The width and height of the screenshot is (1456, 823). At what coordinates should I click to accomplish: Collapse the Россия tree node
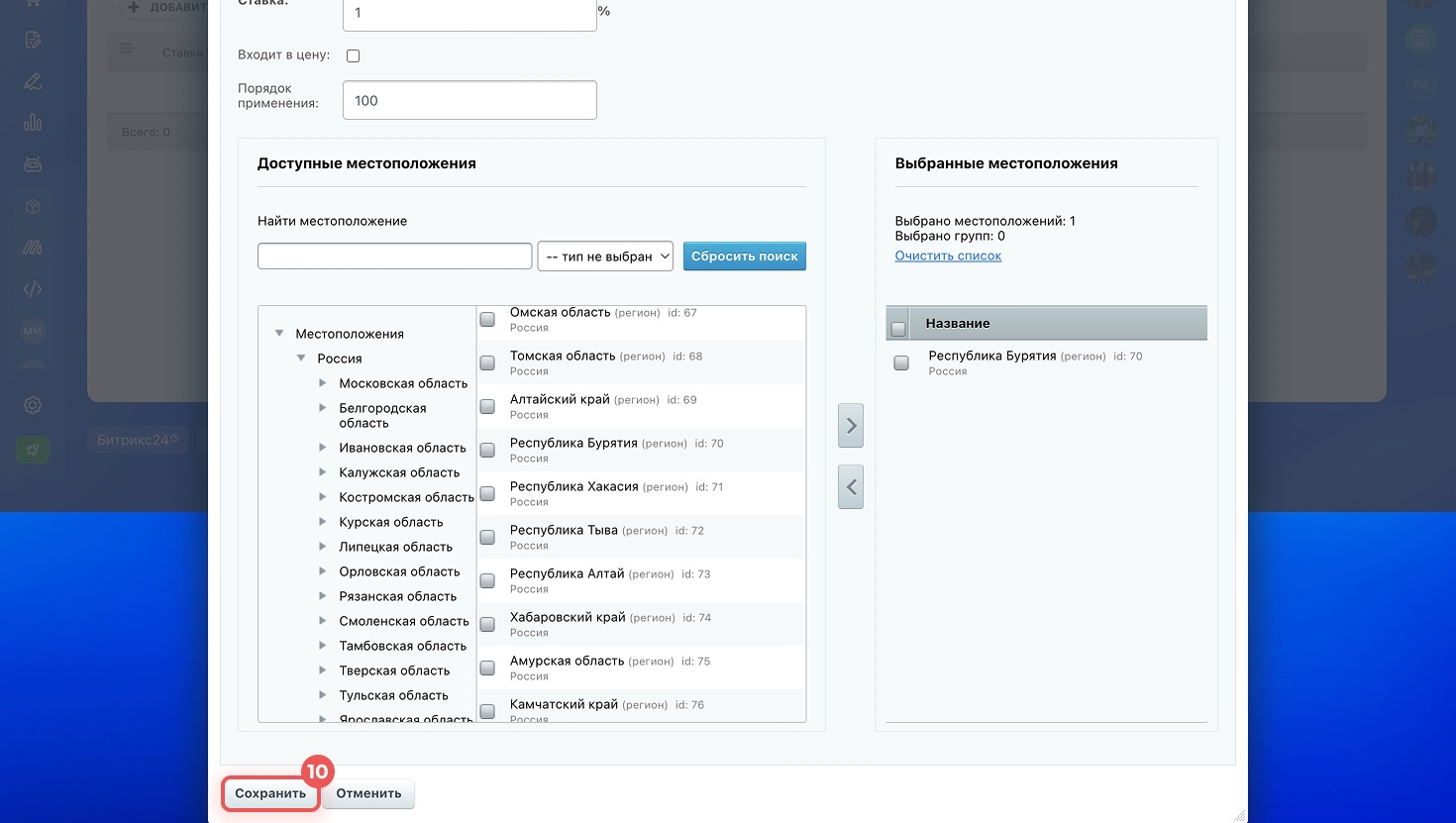pyautogui.click(x=301, y=359)
